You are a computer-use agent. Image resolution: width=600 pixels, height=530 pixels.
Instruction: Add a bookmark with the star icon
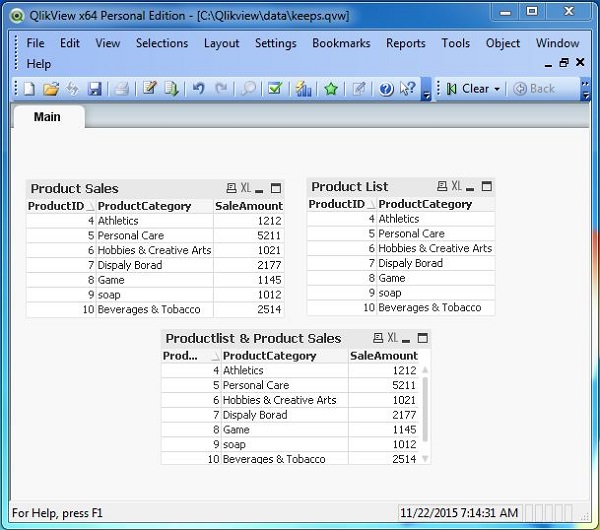[x=331, y=89]
